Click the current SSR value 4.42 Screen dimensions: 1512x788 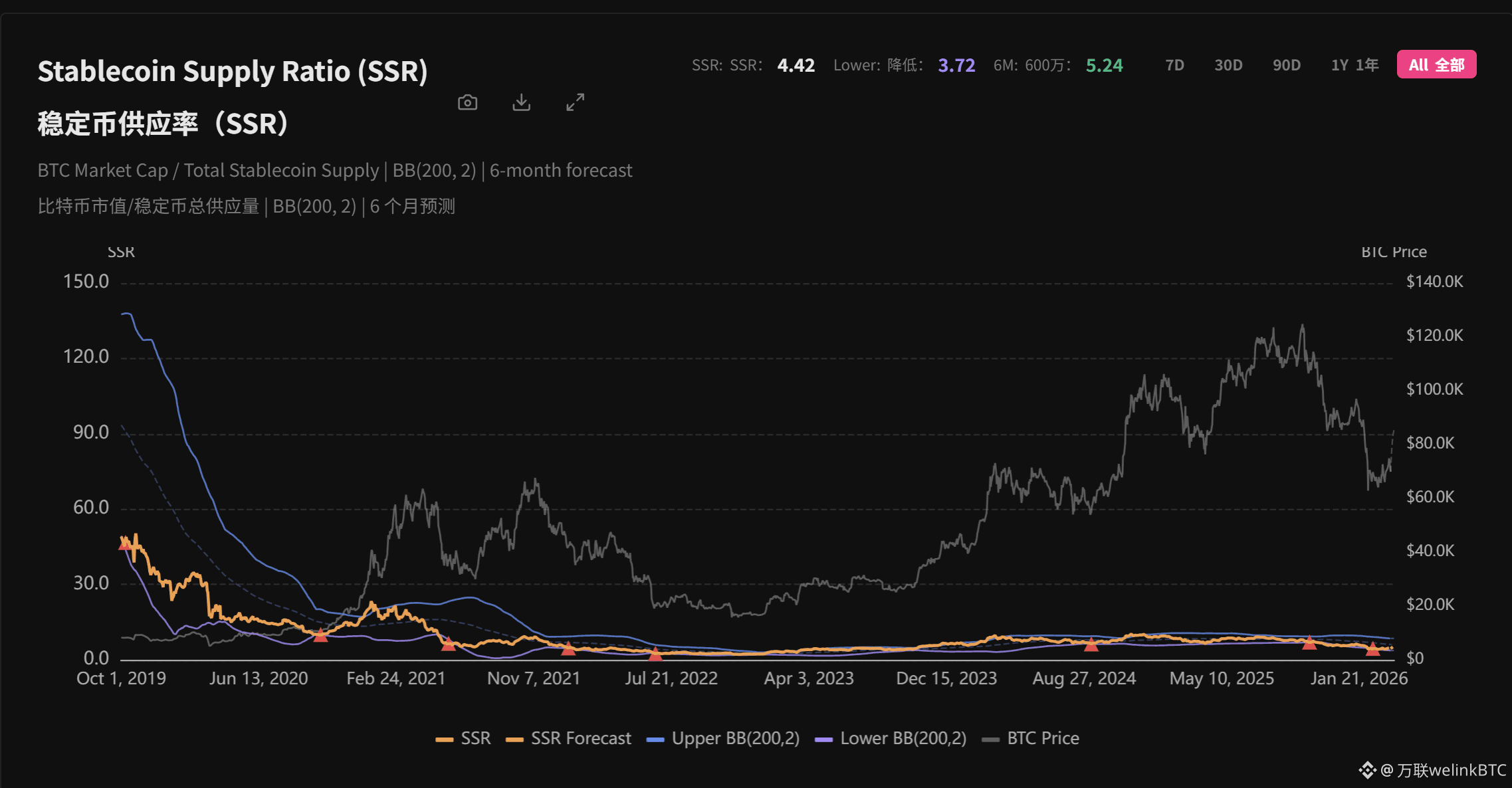coord(796,65)
